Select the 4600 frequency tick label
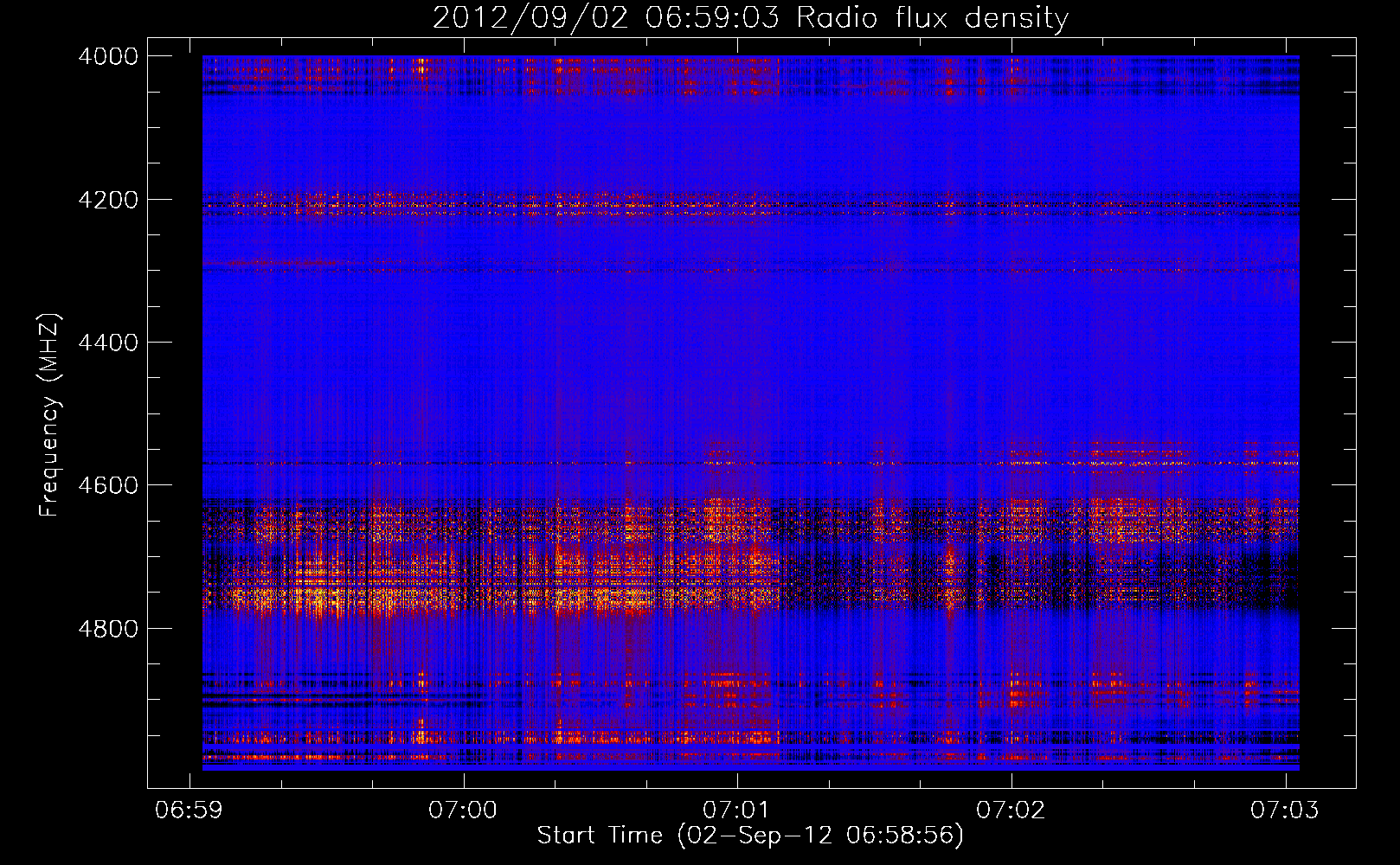The width and height of the screenshot is (1400, 865). [x=108, y=485]
